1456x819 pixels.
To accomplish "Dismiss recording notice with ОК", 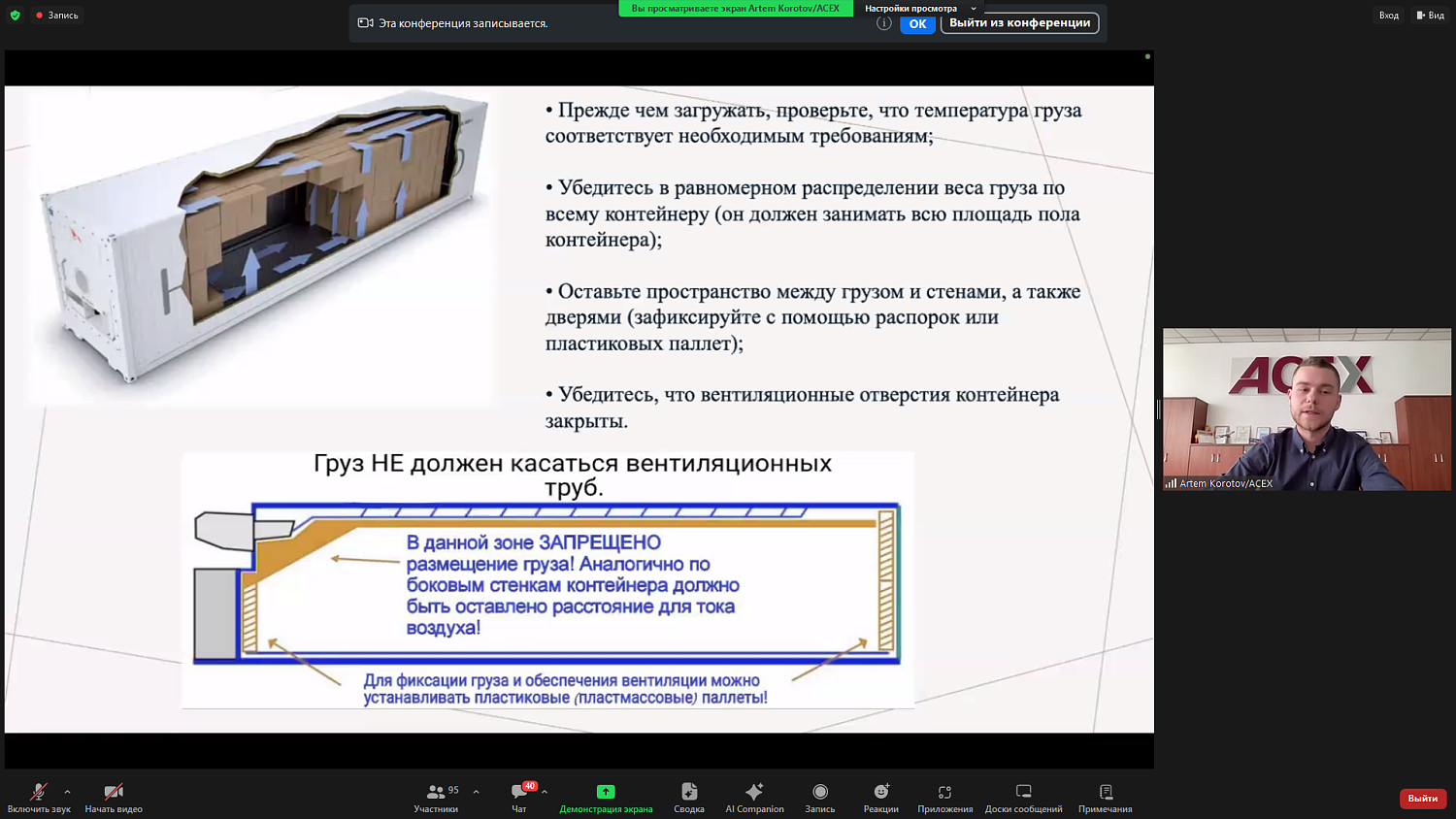I will 917,23.
